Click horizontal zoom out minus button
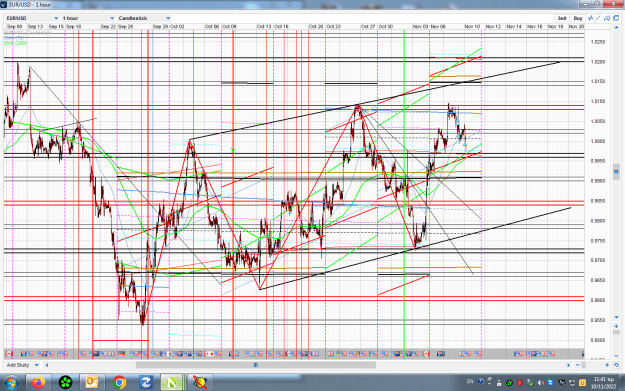 coord(578,365)
